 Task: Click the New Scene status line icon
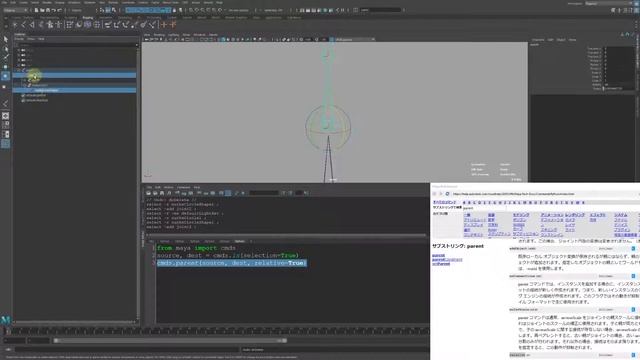tap(37, 10)
